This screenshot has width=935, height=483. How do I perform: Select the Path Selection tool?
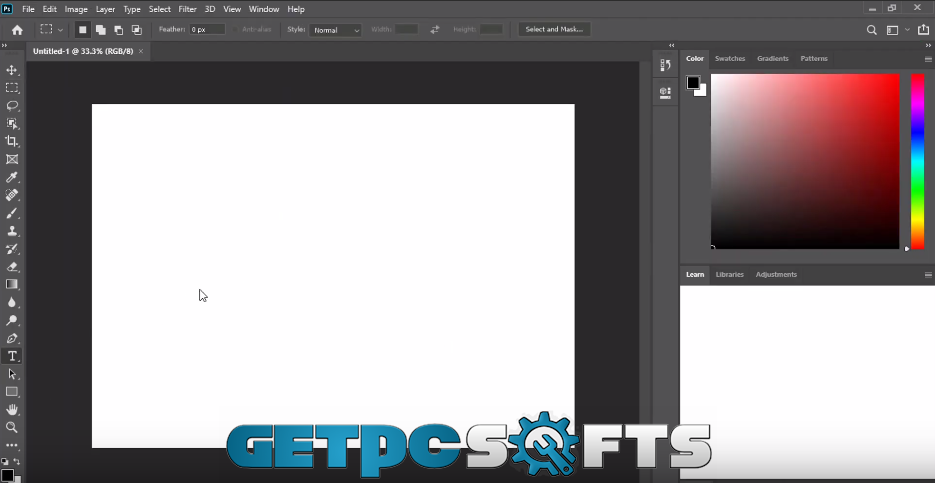(x=11, y=374)
